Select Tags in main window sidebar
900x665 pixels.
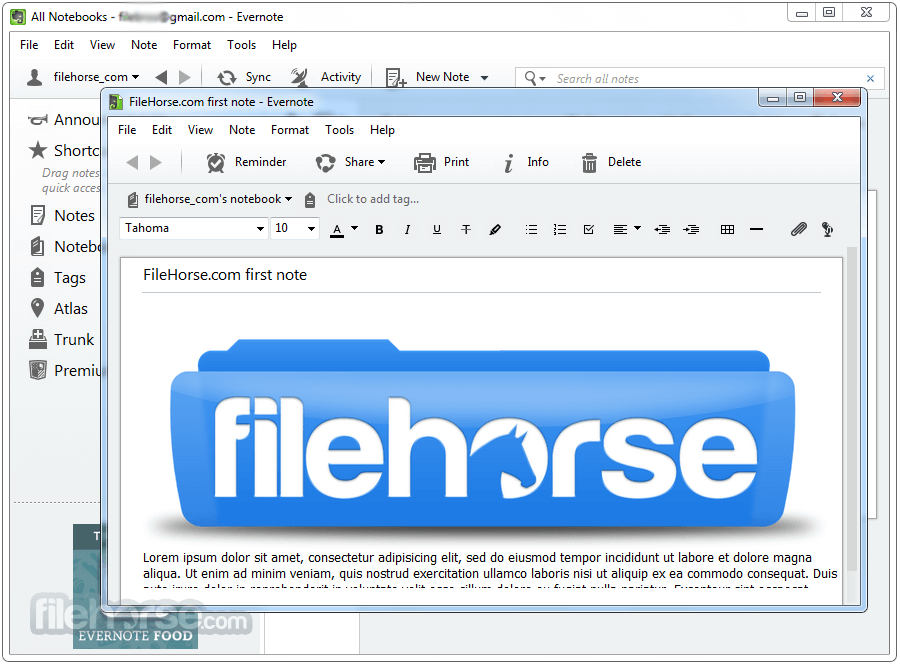click(57, 278)
